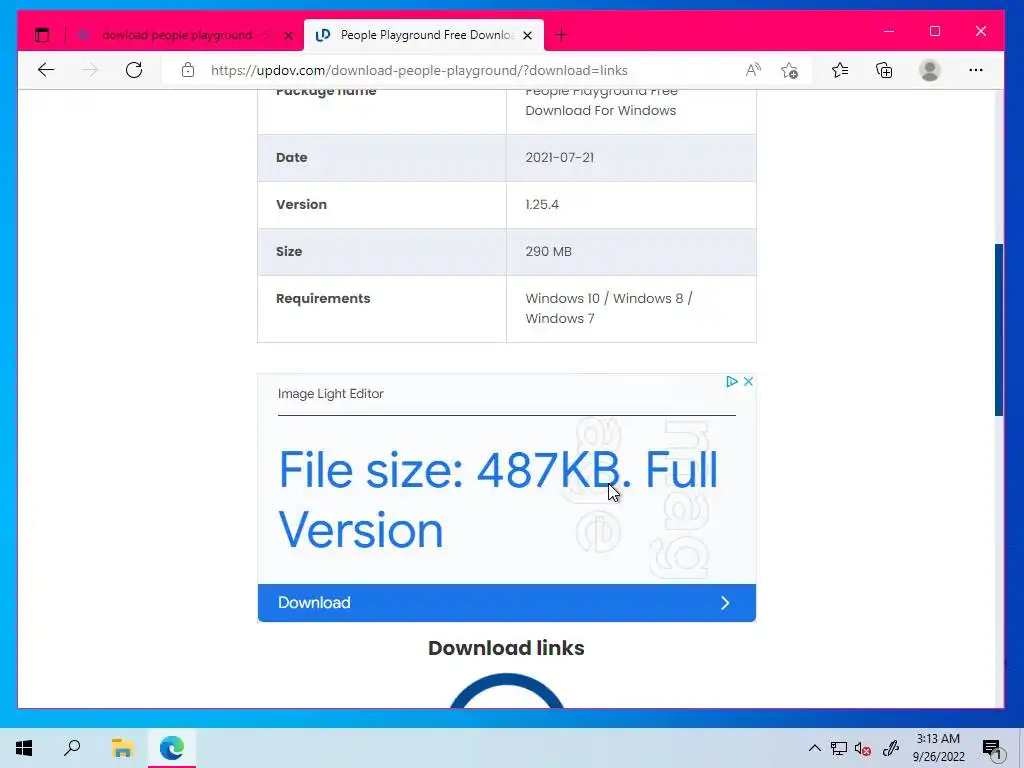
Task: Close the Image Light Editor ad
Action: pyautogui.click(x=748, y=381)
